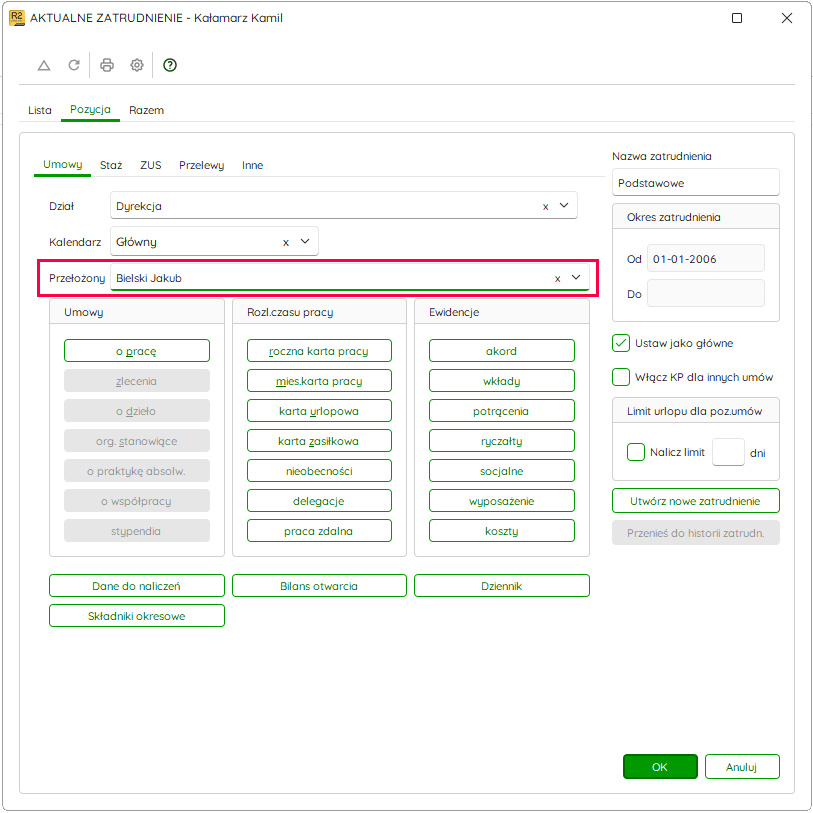
Task: Click the triangle icon in the toolbar
Action: (44, 65)
